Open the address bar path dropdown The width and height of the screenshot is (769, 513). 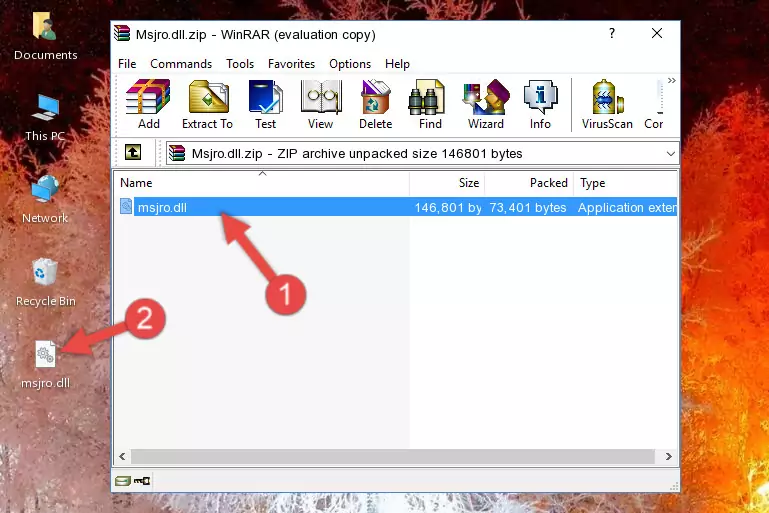[x=670, y=154]
